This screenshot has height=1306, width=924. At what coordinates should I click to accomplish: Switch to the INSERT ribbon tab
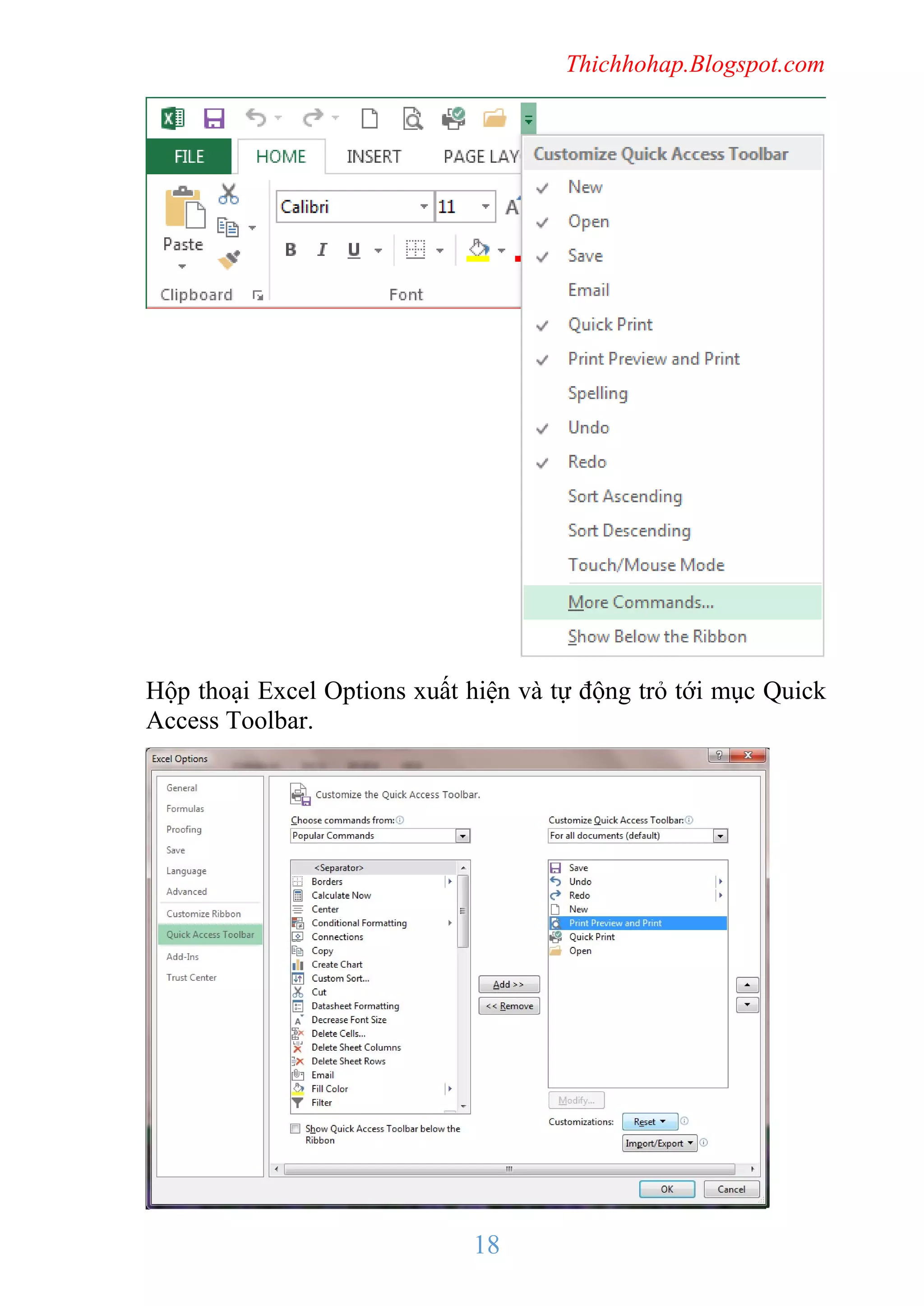(374, 157)
